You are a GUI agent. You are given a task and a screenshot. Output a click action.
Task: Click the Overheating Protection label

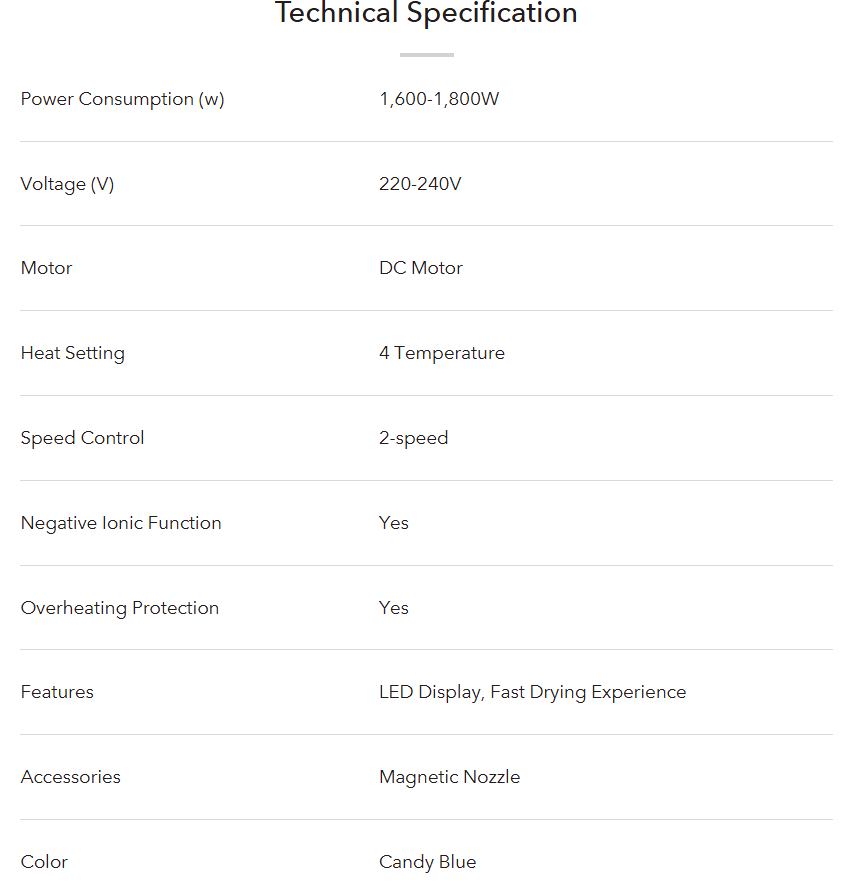point(119,608)
